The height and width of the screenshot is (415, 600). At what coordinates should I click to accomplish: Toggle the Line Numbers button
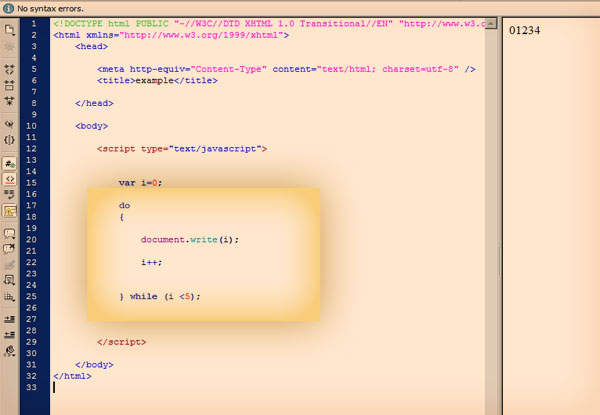pyautogui.click(x=9, y=163)
